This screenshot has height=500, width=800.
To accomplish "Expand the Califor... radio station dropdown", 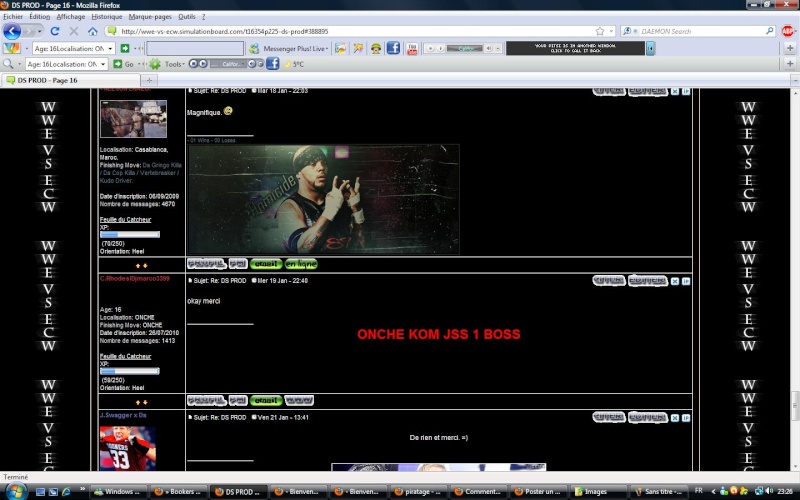I will tap(244, 64).
